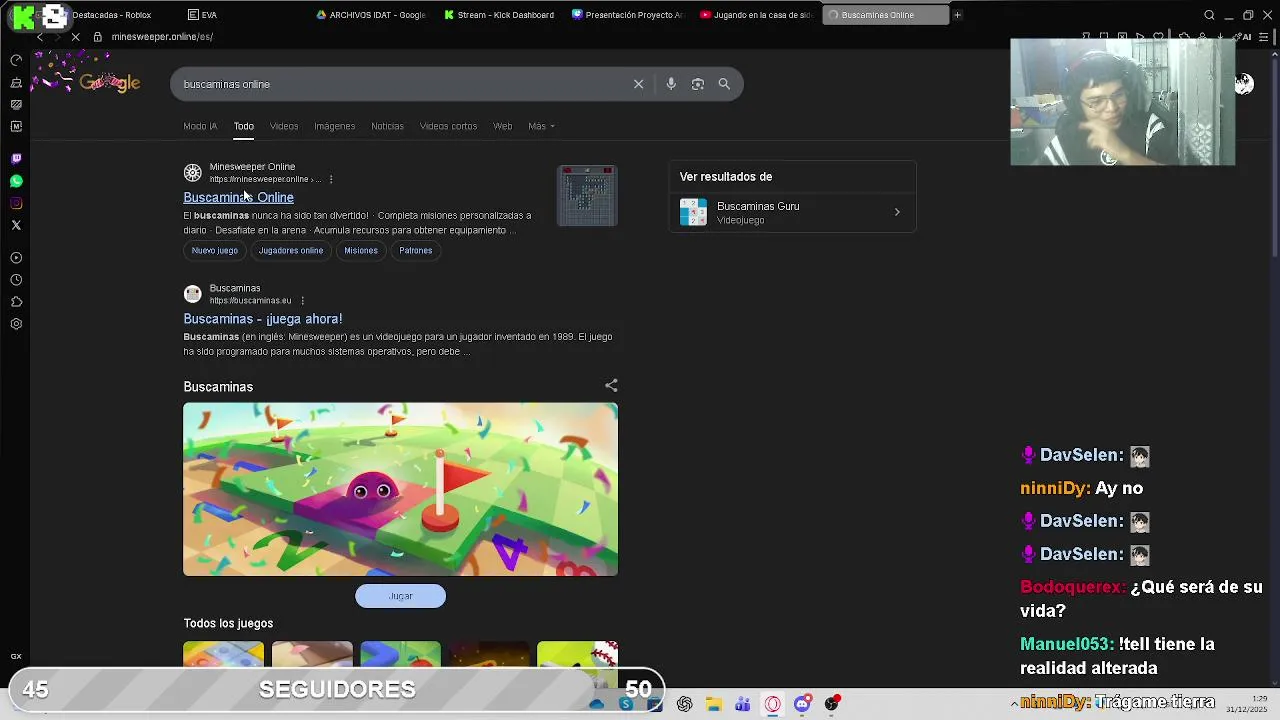Expand the Buscaminas Guru result arrow
Viewport: 1280px width, 720px height.
click(897, 212)
